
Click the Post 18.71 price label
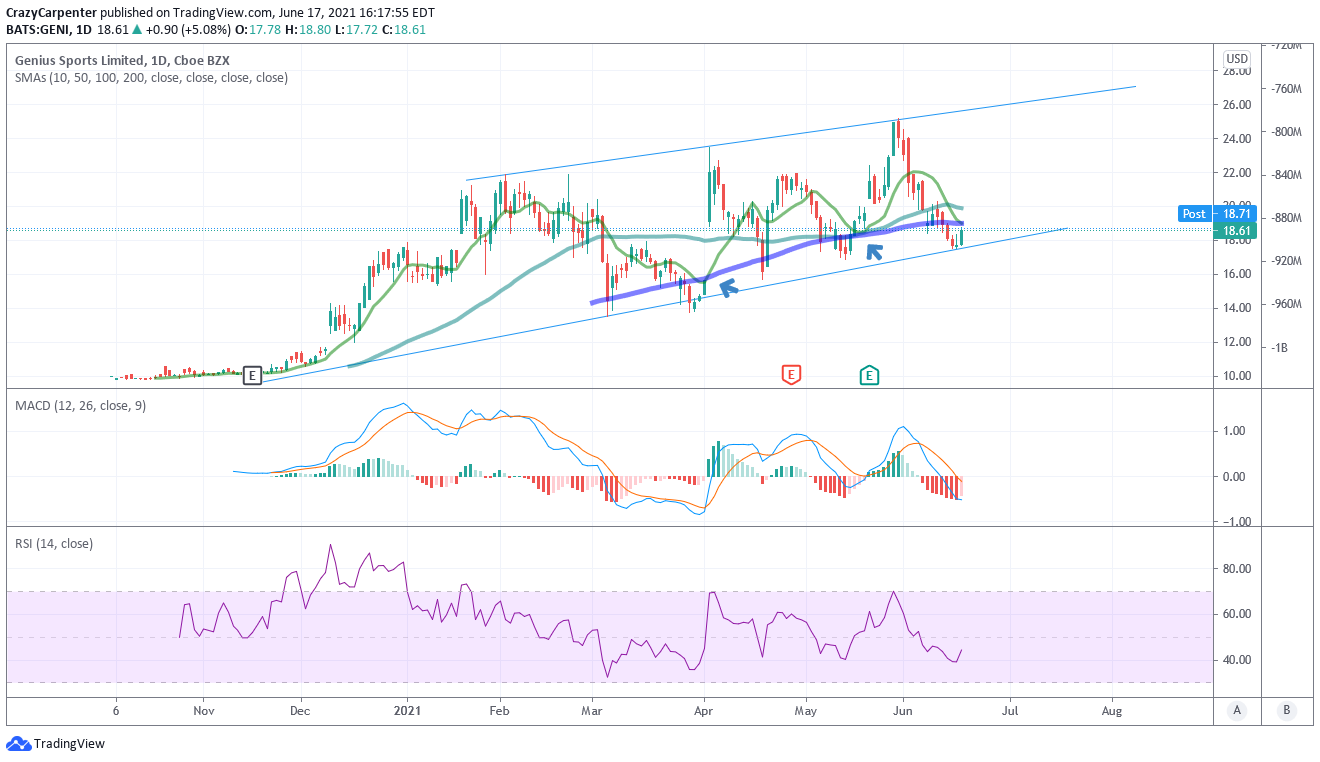tap(1210, 213)
